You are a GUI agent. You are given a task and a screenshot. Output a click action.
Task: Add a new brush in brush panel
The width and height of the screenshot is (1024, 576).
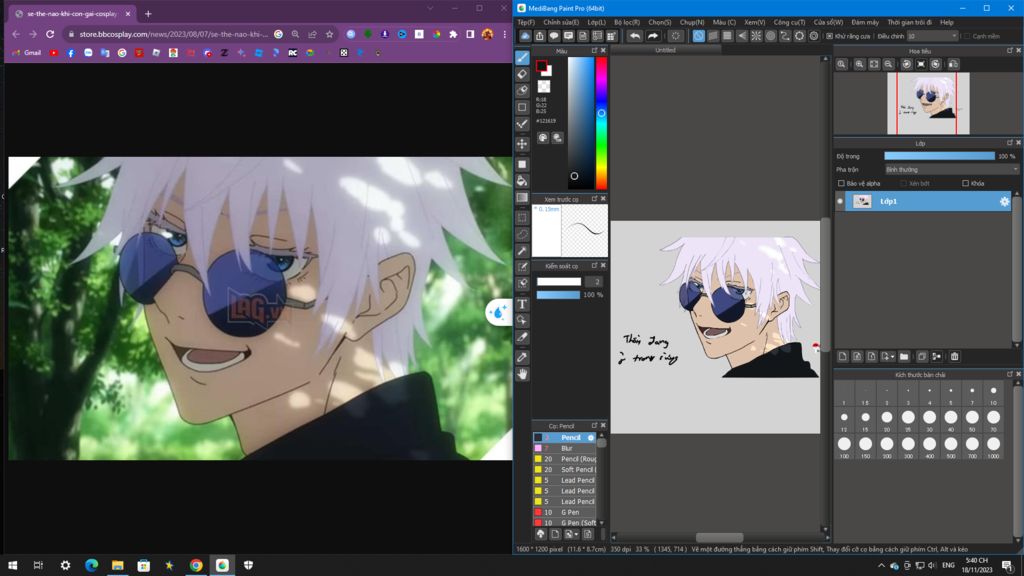(554, 534)
